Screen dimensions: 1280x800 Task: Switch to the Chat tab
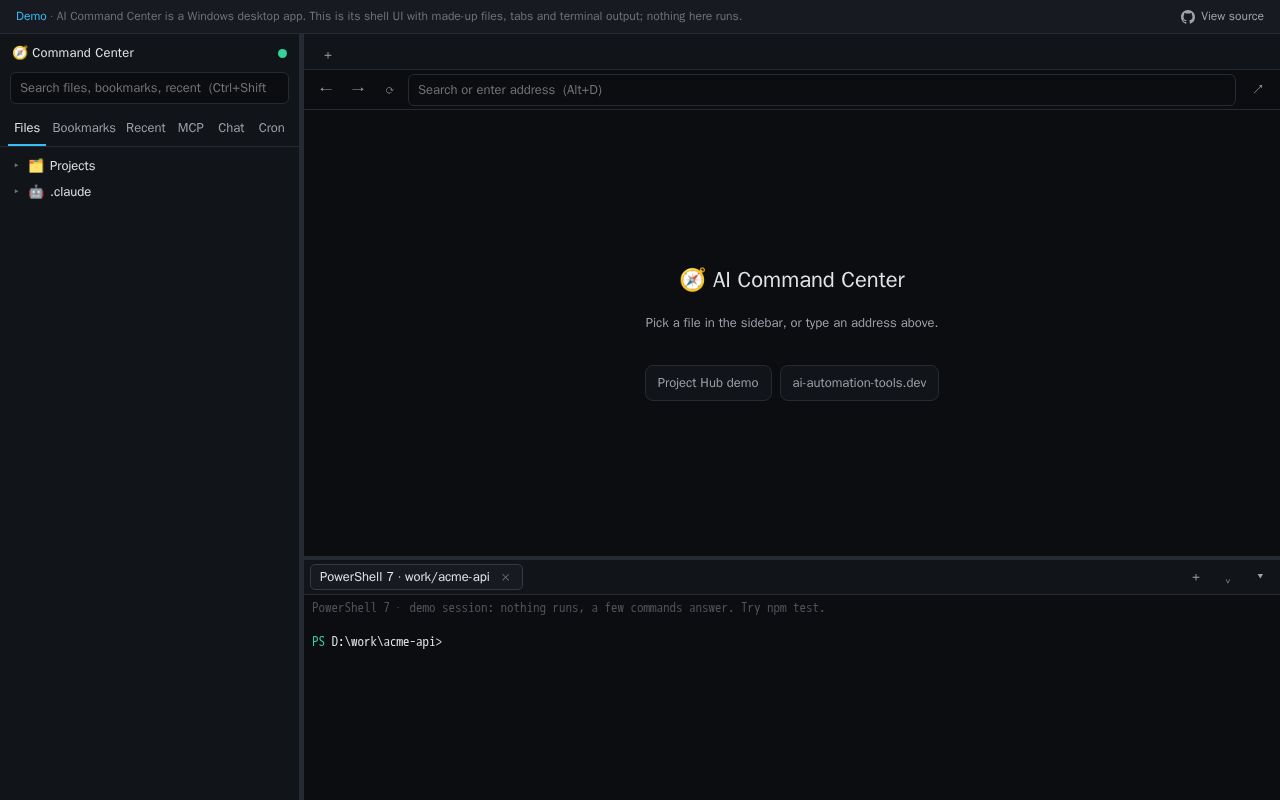231,128
